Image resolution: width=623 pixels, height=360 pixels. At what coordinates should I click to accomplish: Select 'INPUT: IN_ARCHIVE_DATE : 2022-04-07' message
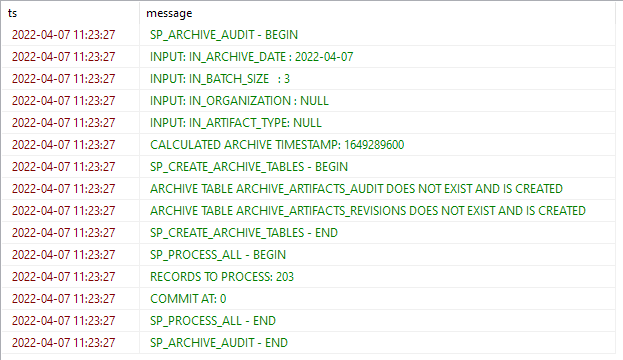click(x=377, y=57)
